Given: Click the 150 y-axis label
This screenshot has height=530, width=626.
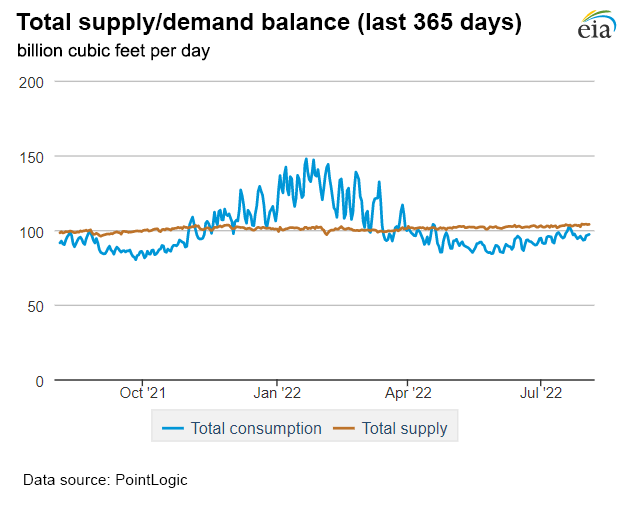Looking at the screenshot, I should pyautogui.click(x=31, y=158).
